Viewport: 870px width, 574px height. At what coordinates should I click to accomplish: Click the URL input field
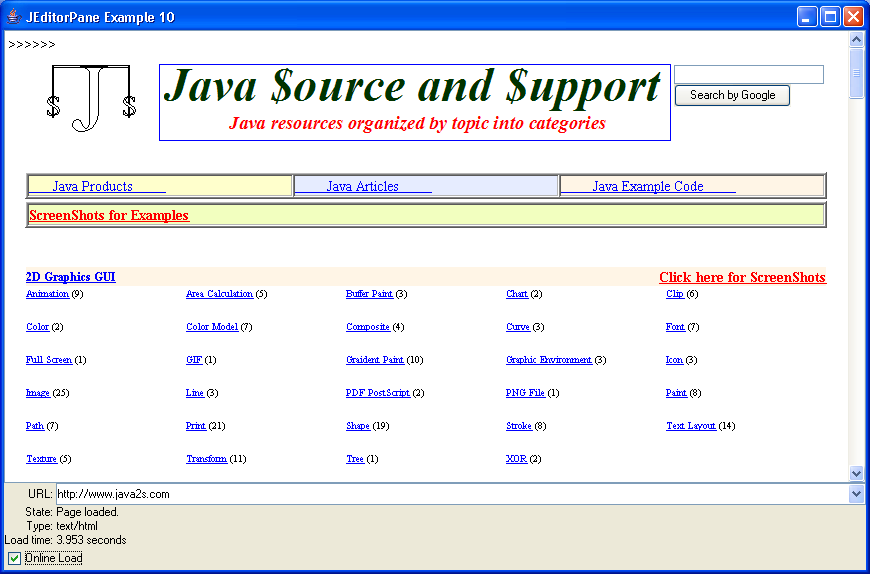[x=452, y=494]
